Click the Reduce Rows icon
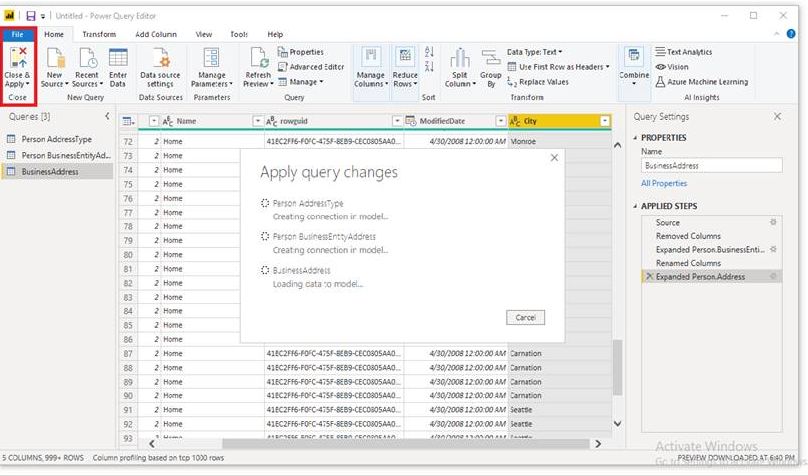This screenshot has width=808, height=476. 405,57
